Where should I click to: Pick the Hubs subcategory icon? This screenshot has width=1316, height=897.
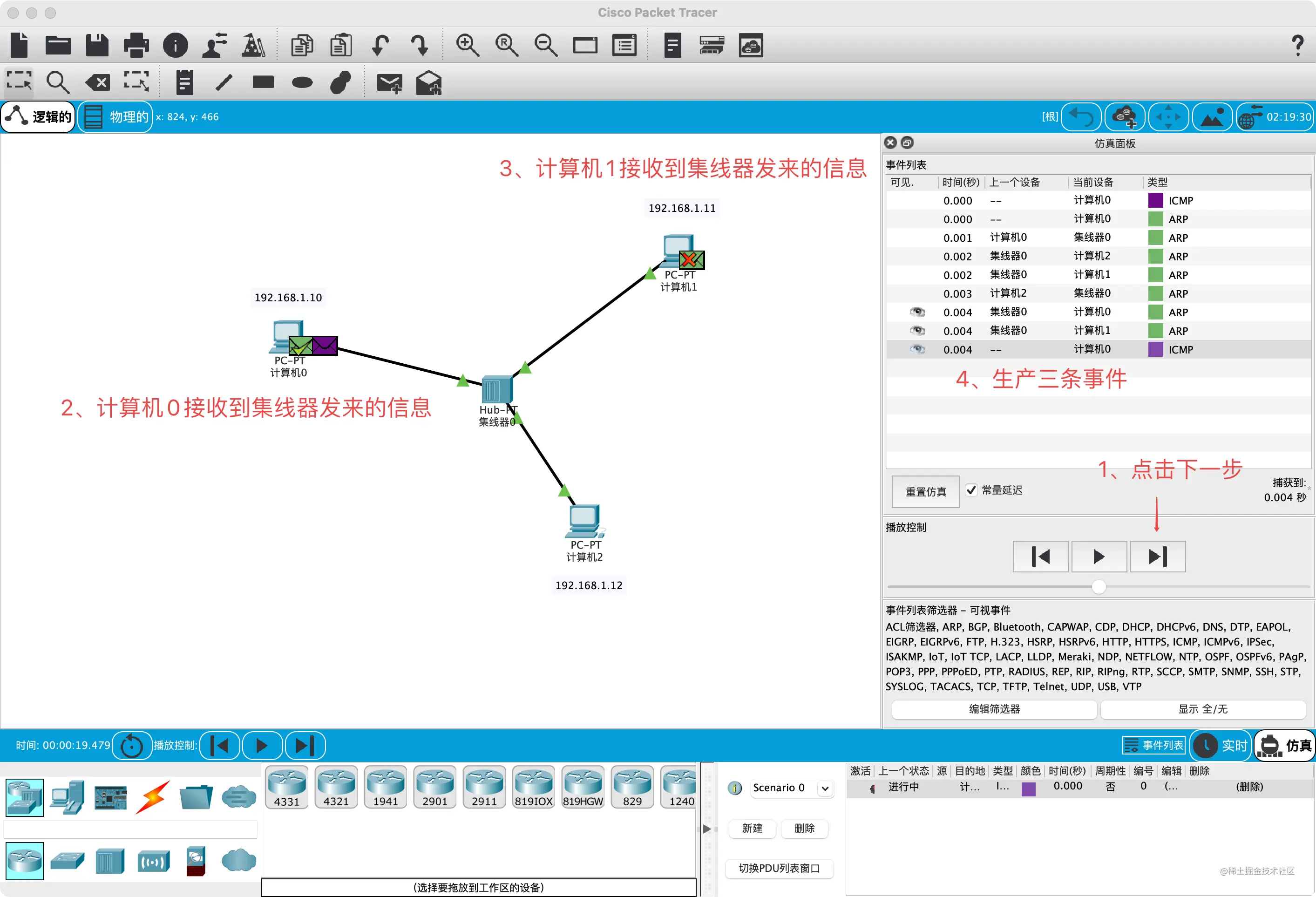click(x=110, y=861)
